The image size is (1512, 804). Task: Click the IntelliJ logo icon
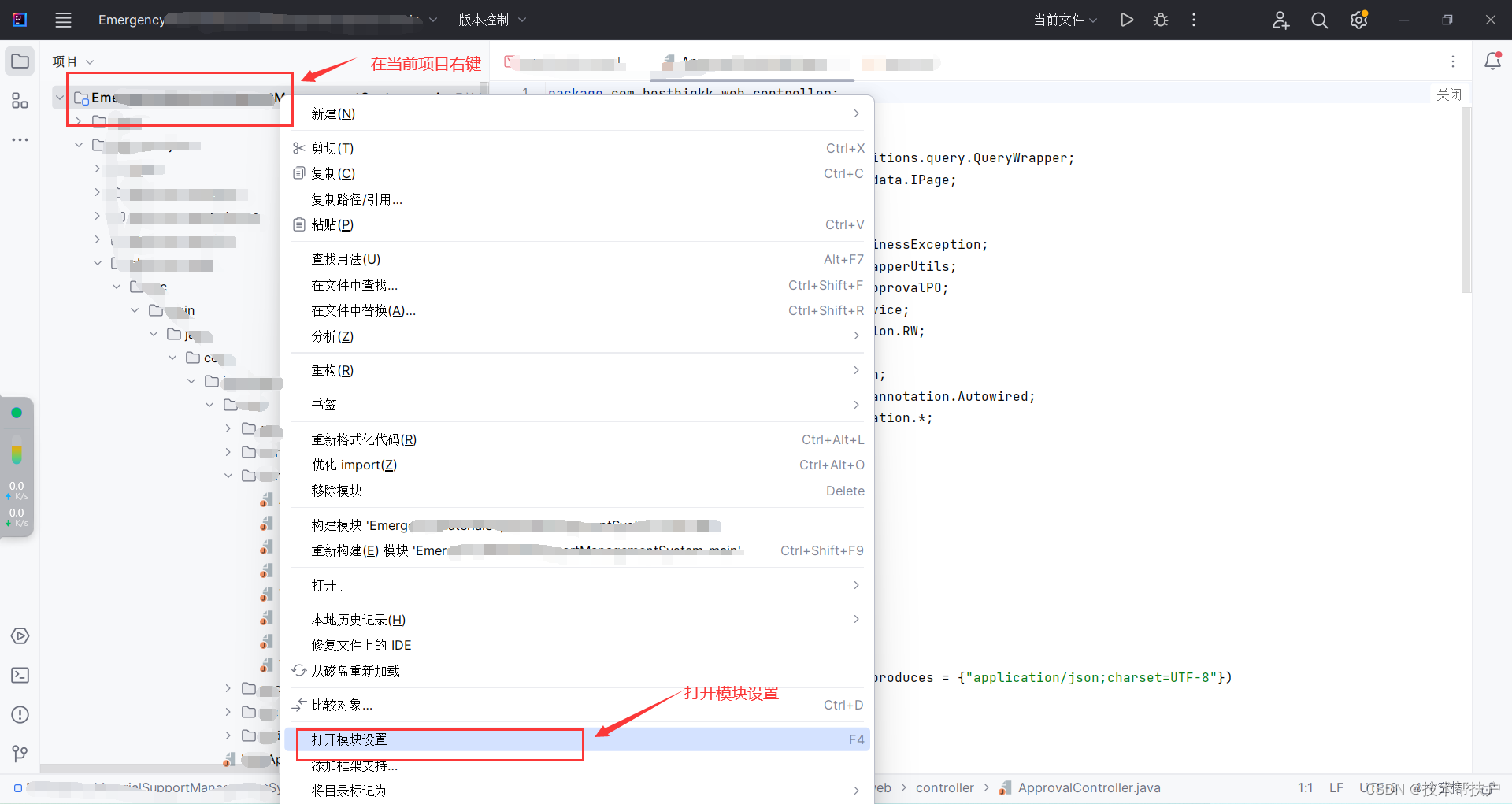(20, 20)
